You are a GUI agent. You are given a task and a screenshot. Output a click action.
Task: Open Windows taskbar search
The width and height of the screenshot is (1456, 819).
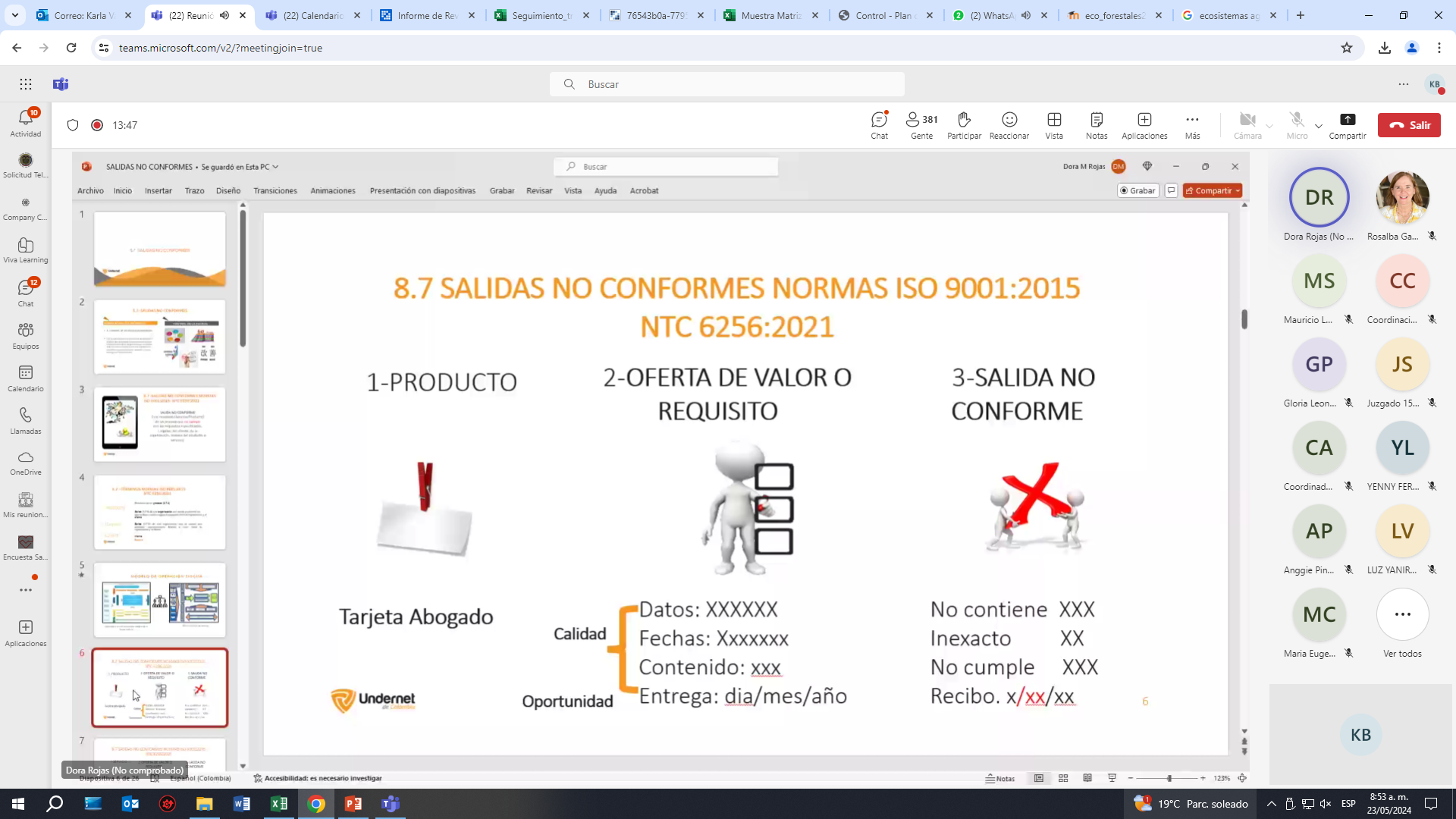click(x=55, y=804)
